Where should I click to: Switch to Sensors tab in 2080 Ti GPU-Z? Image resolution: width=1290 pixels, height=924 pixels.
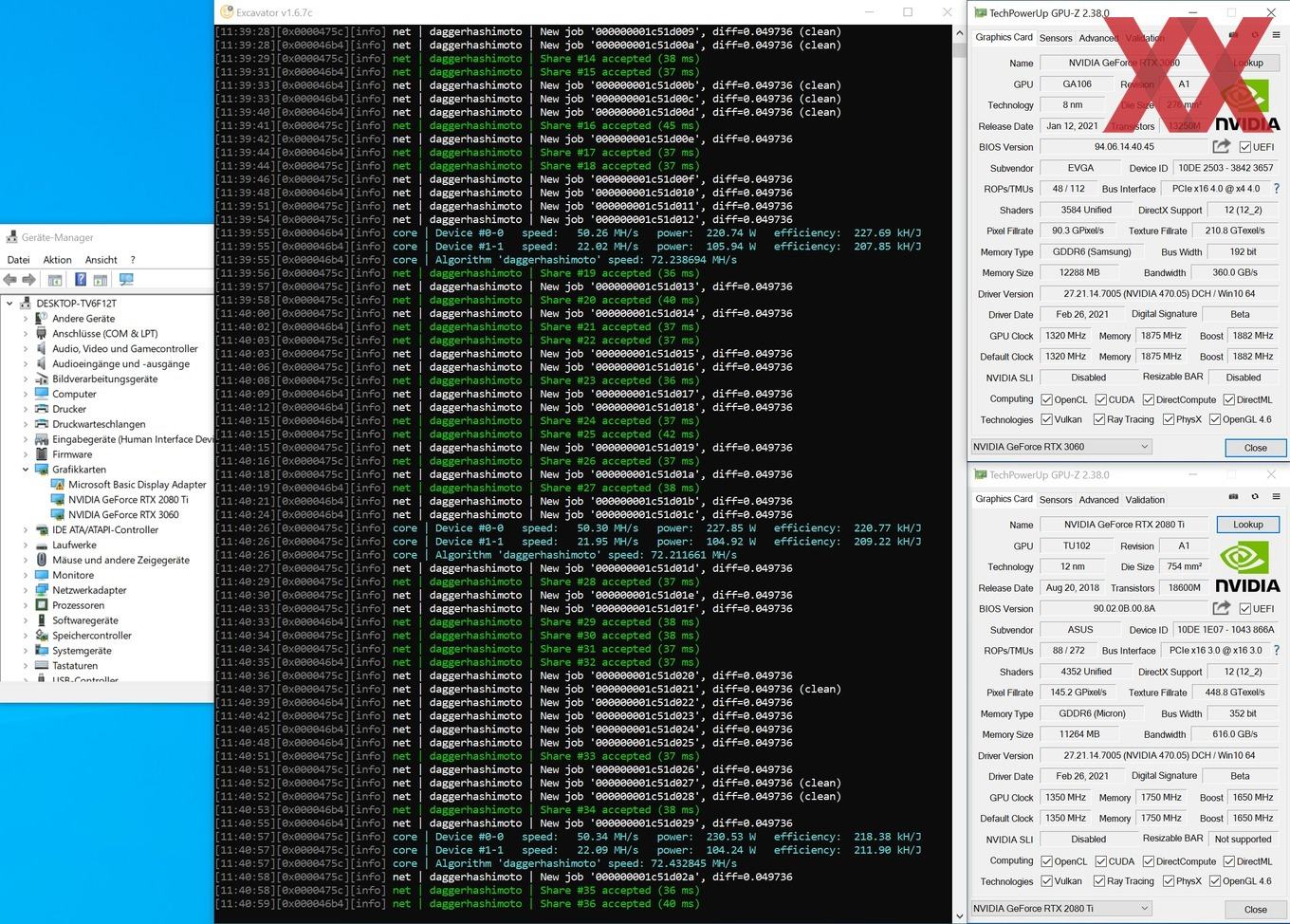coord(1056,500)
